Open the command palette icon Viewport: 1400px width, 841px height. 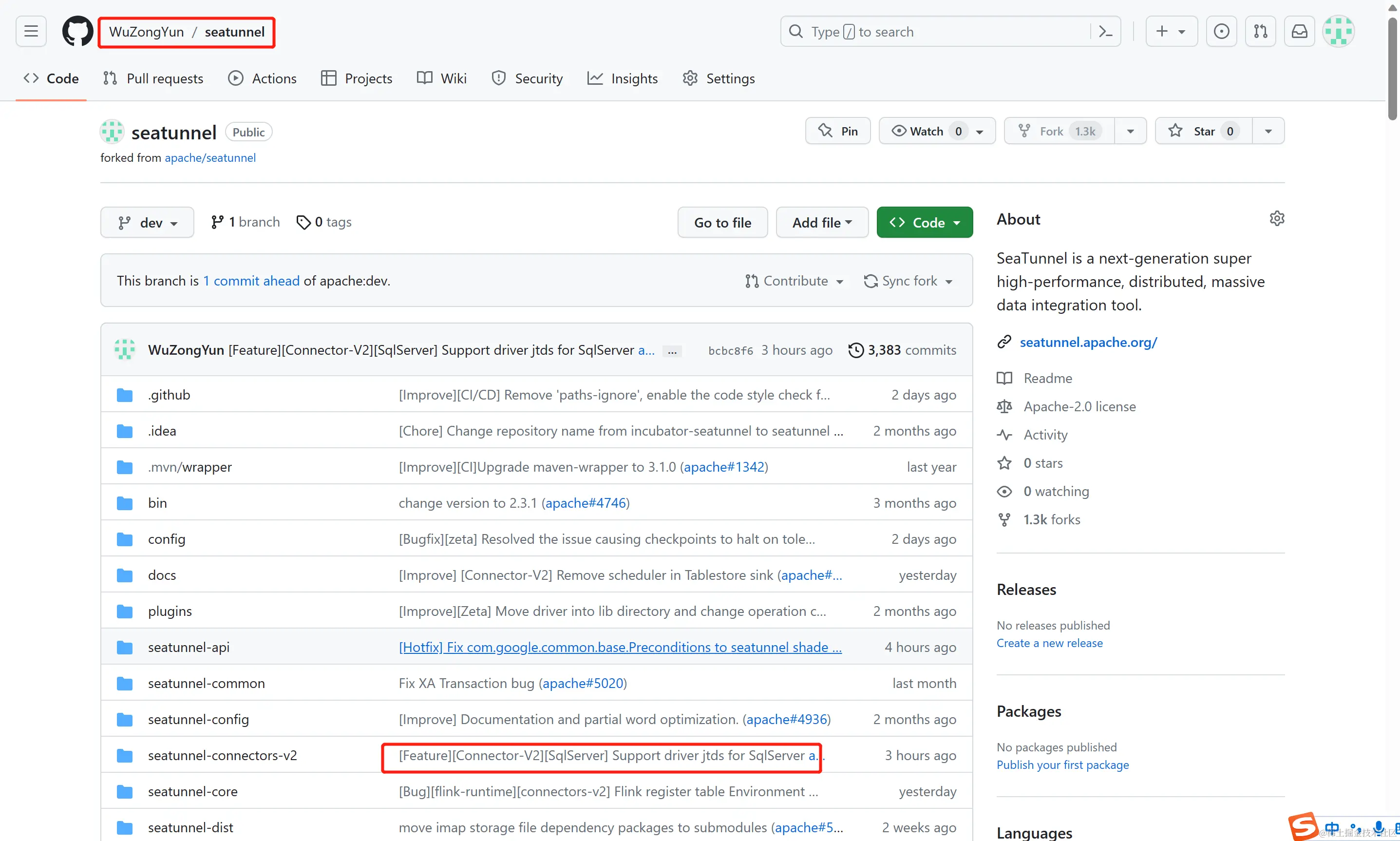pyautogui.click(x=1105, y=31)
